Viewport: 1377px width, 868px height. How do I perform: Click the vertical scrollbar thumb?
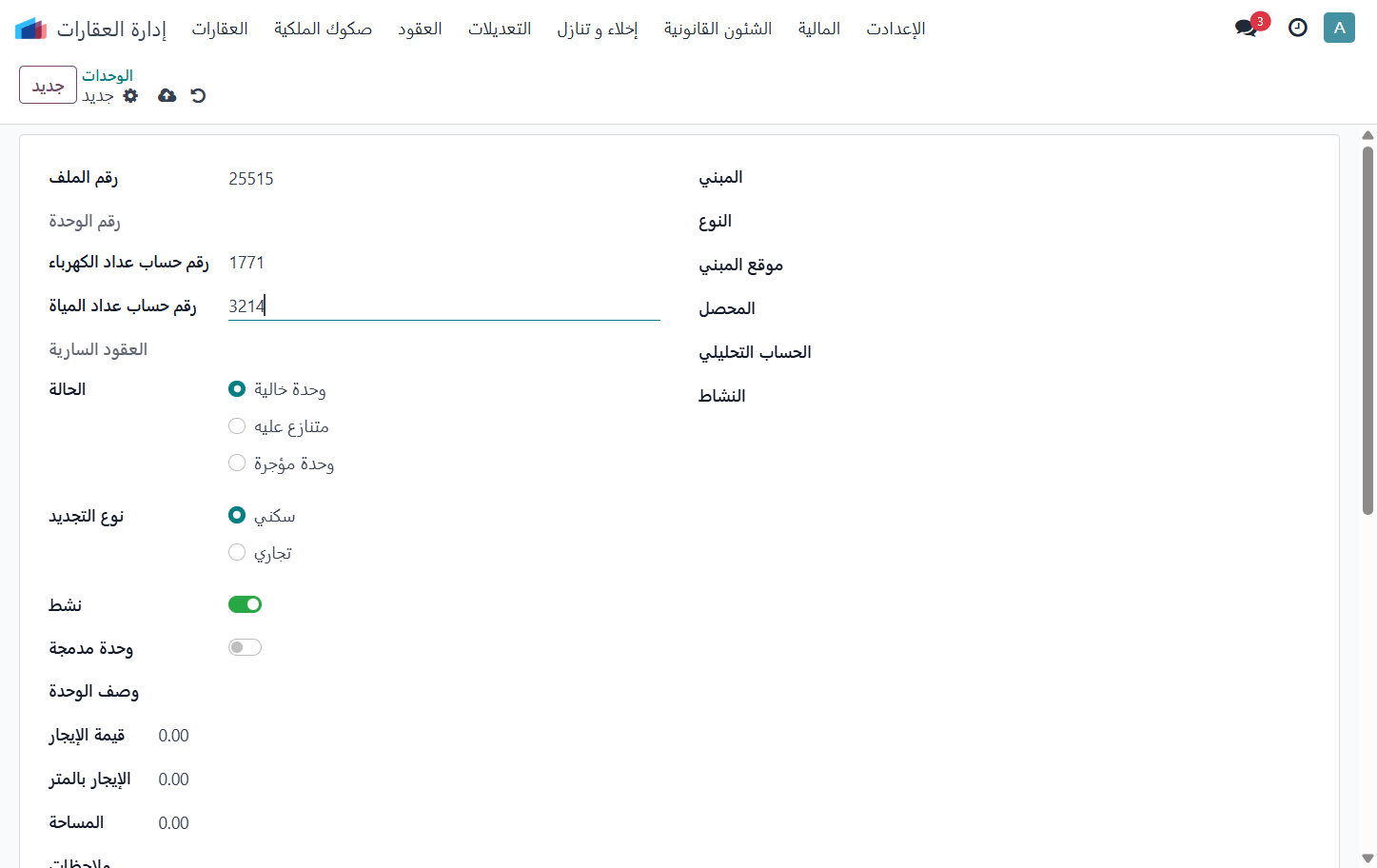[x=1367, y=330]
